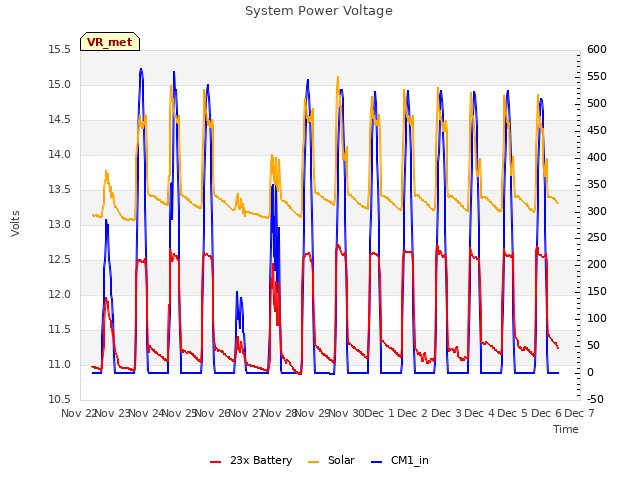Click the blue CM1_in legend swatch
Screen dimensions: 640x480
pyautogui.click(x=377, y=462)
